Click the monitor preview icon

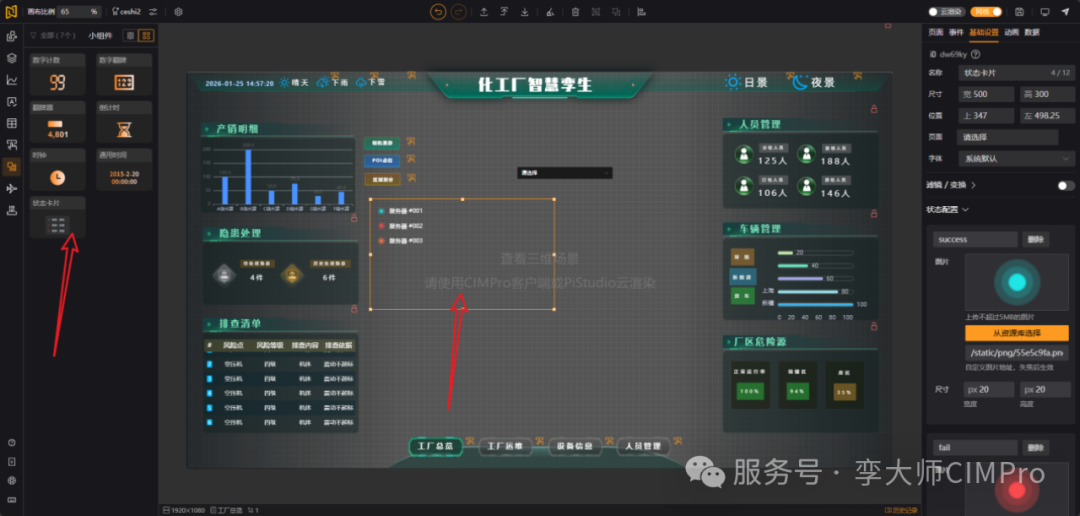point(1045,12)
